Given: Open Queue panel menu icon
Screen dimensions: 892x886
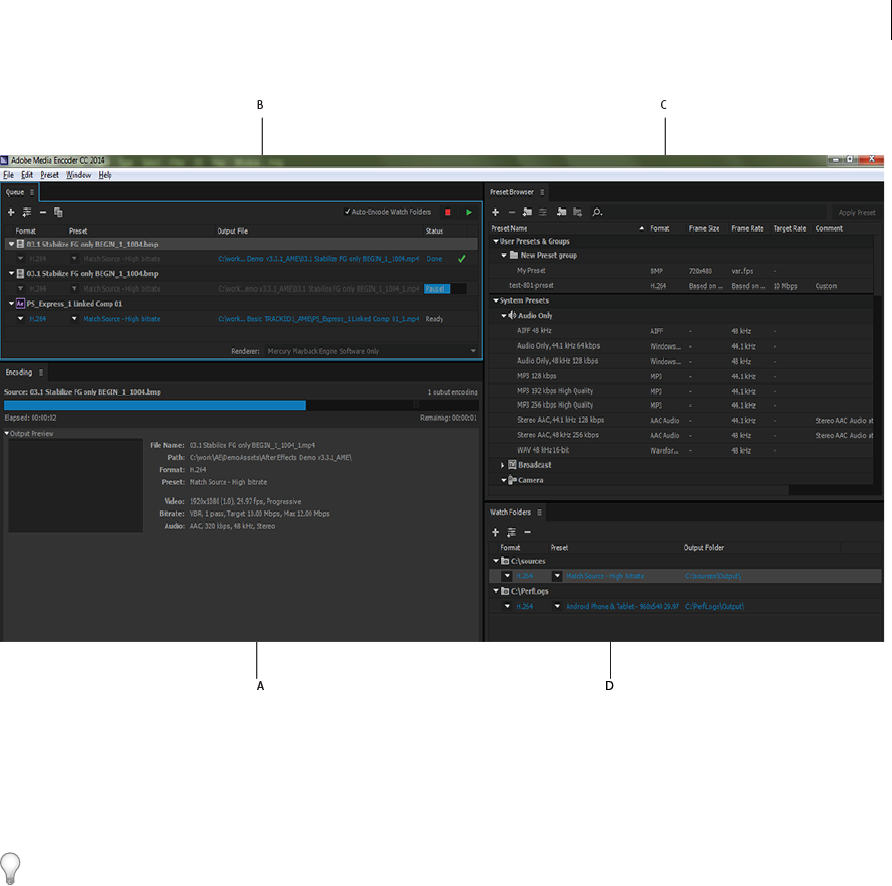Looking at the screenshot, I should [x=32, y=192].
